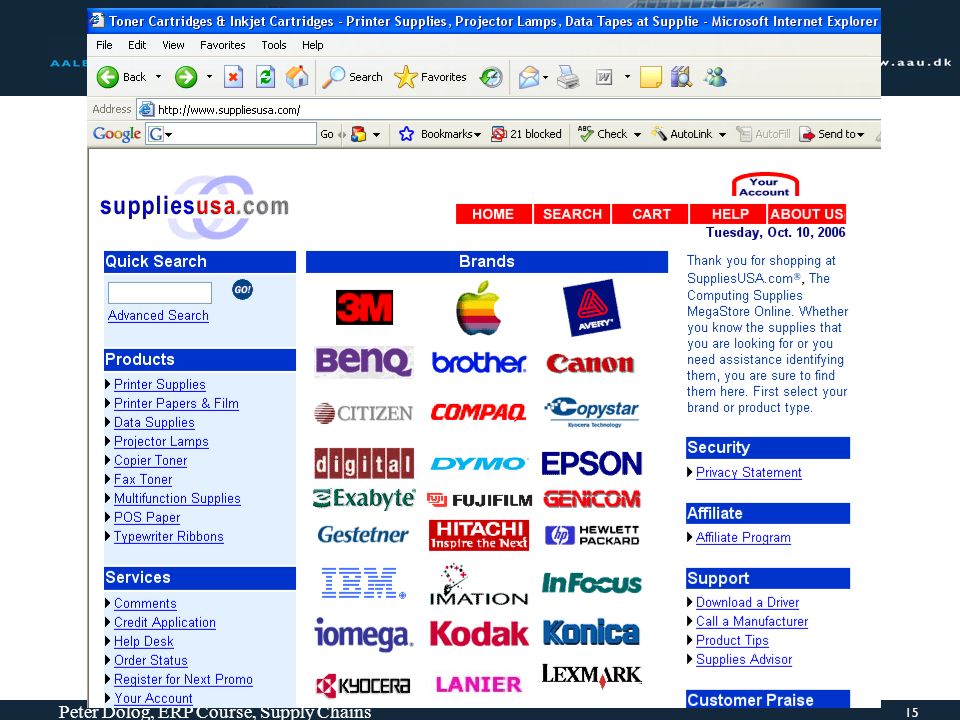This screenshot has height=720, width=960.
Task: Open Search pane with magnifier icon
Action: point(334,77)
